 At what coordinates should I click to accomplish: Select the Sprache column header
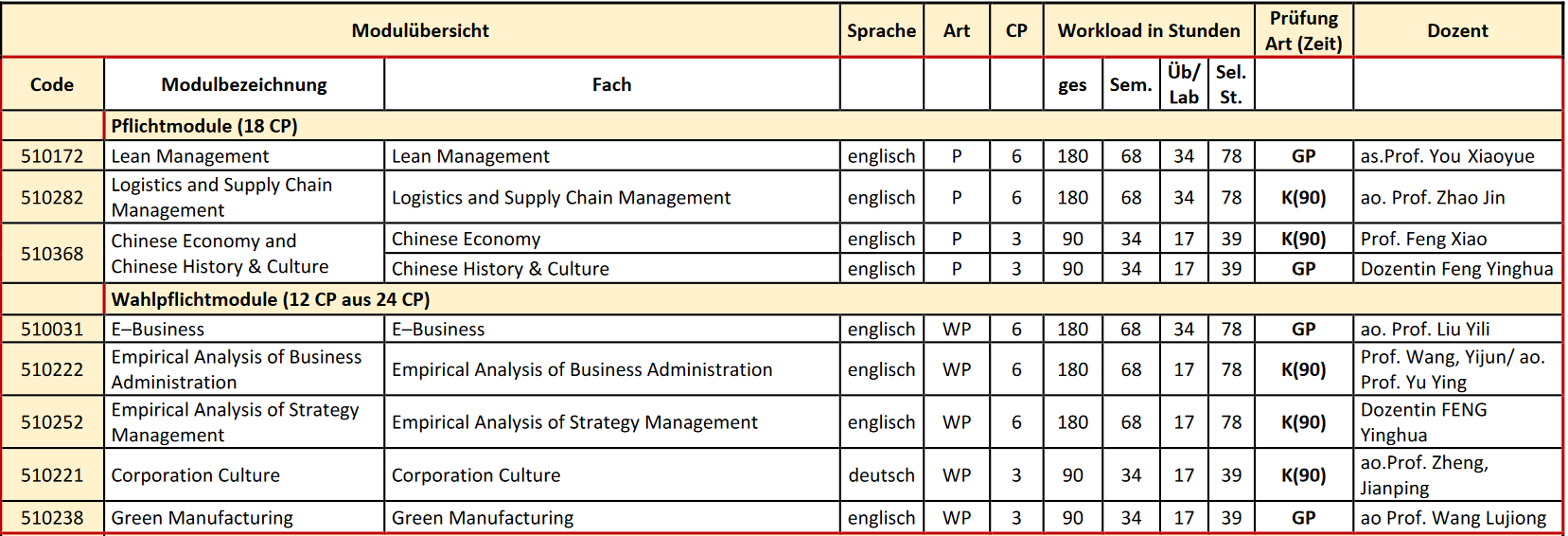coord(881,30)
